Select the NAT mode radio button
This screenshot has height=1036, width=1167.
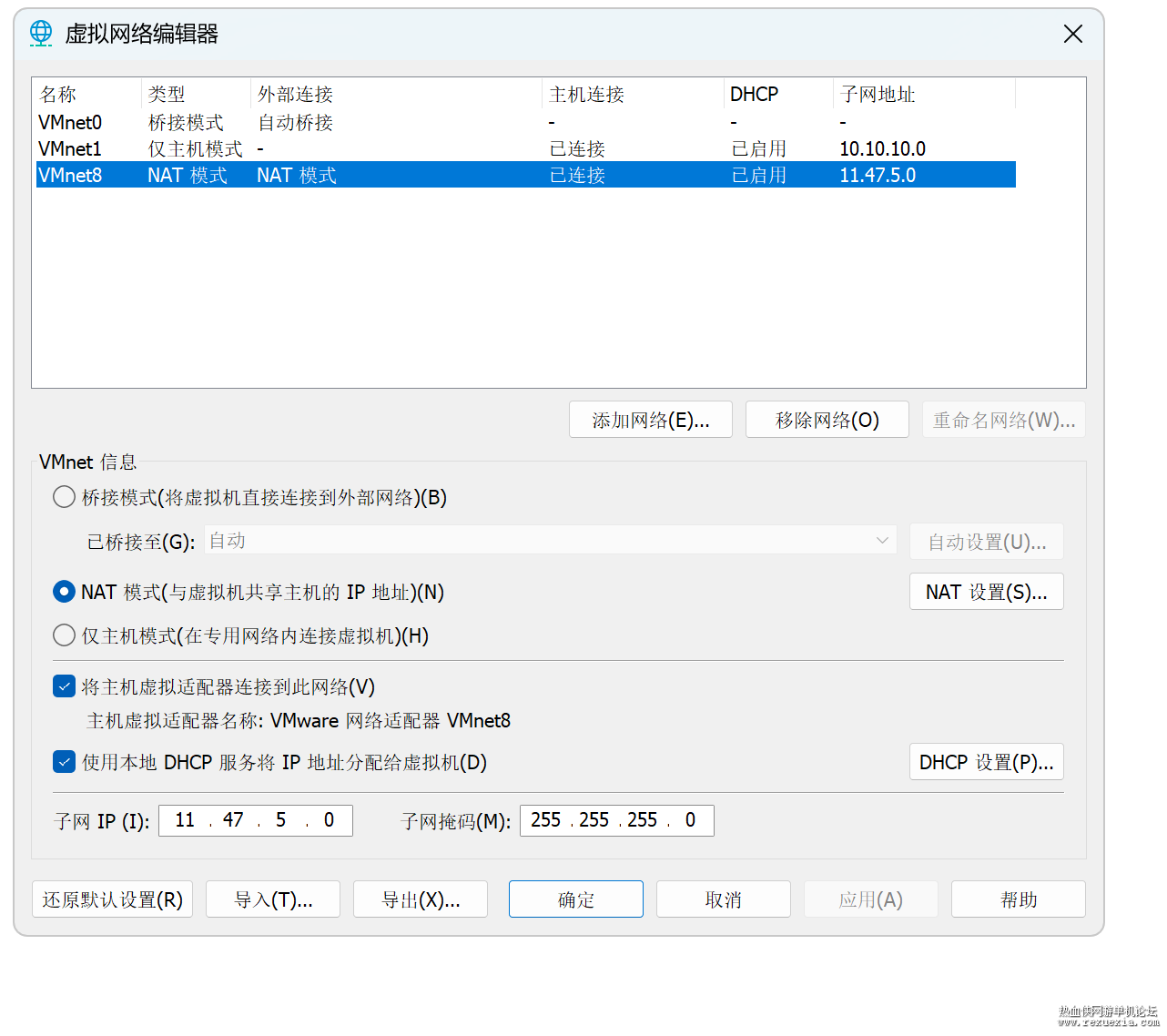(x=64, y=592)
